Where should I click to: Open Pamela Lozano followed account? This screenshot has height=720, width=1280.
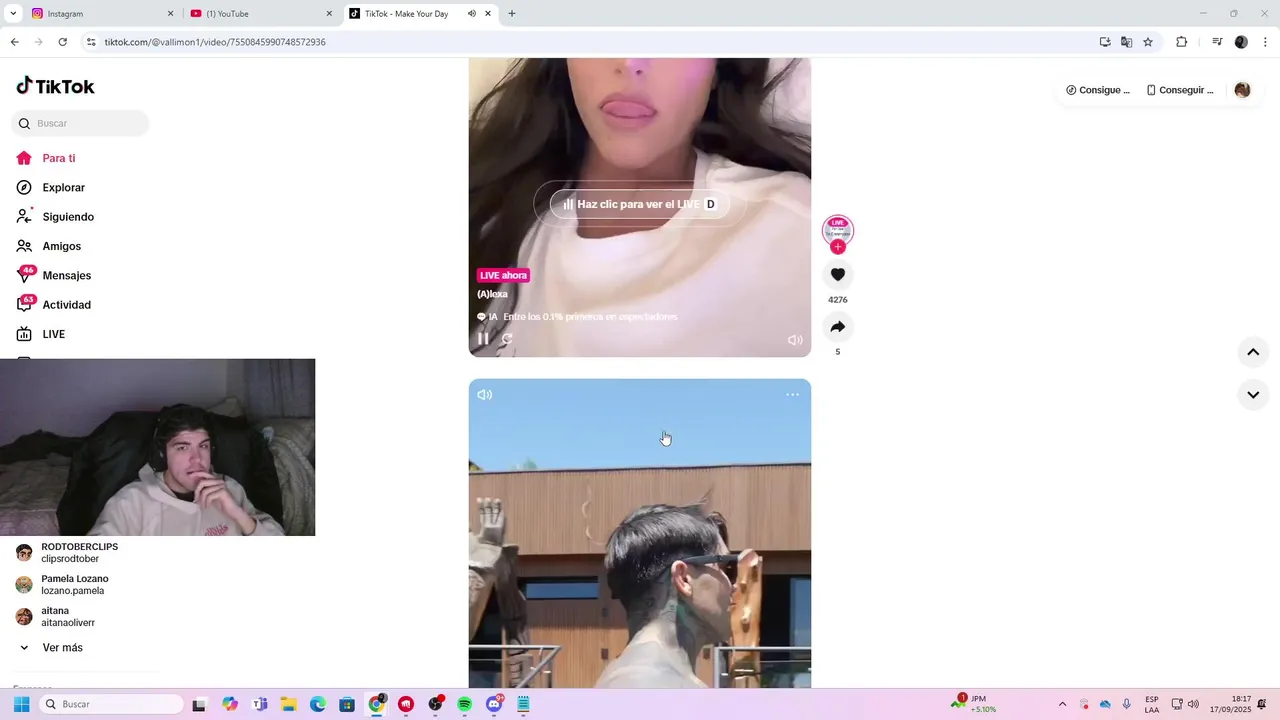click(62, 585)
